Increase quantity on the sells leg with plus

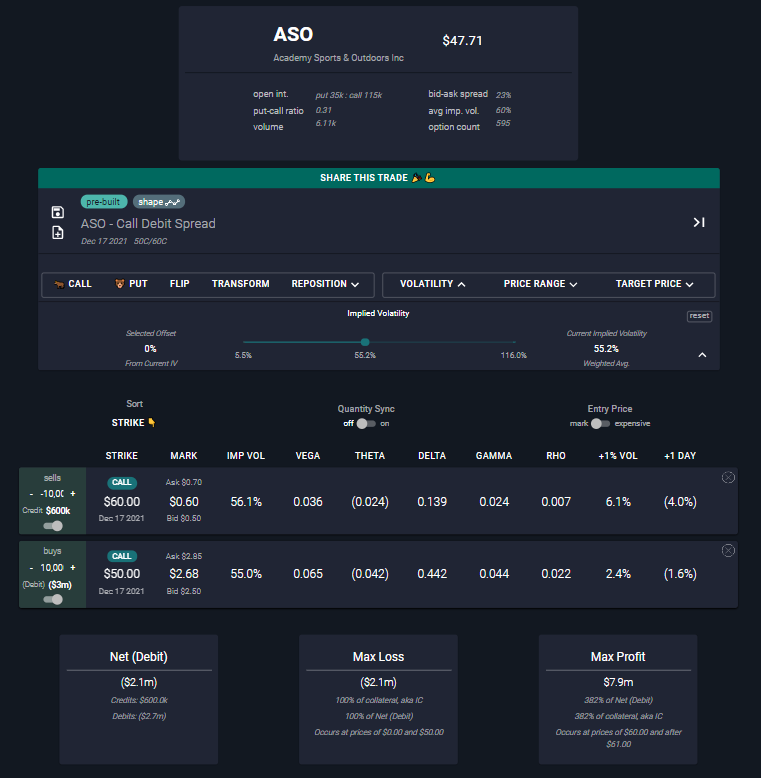[73, 494]
